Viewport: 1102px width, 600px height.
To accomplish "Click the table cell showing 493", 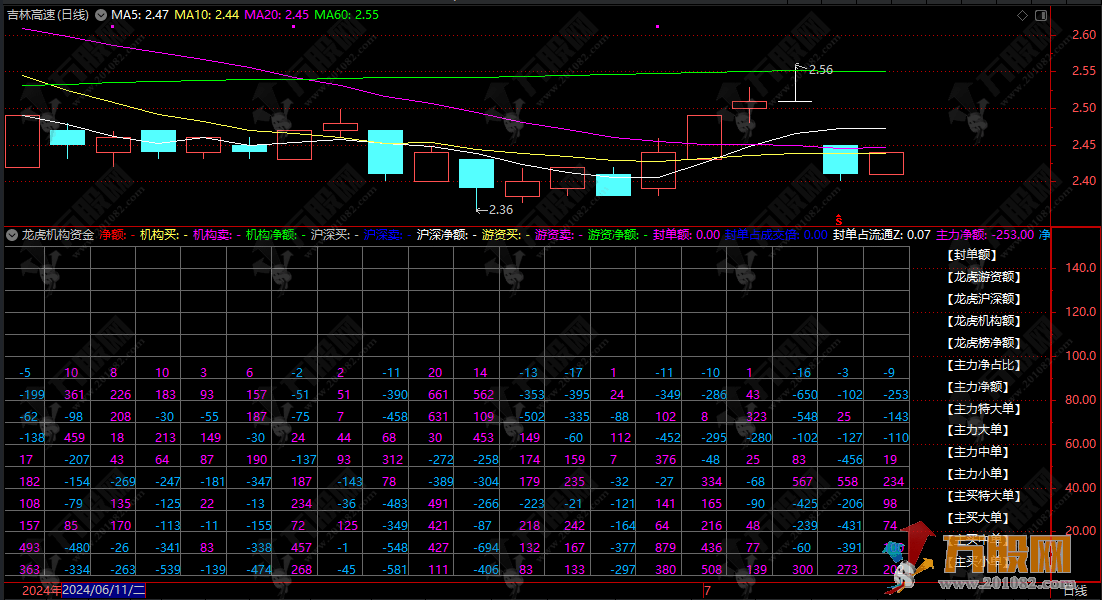I will (x=30, y=547).
